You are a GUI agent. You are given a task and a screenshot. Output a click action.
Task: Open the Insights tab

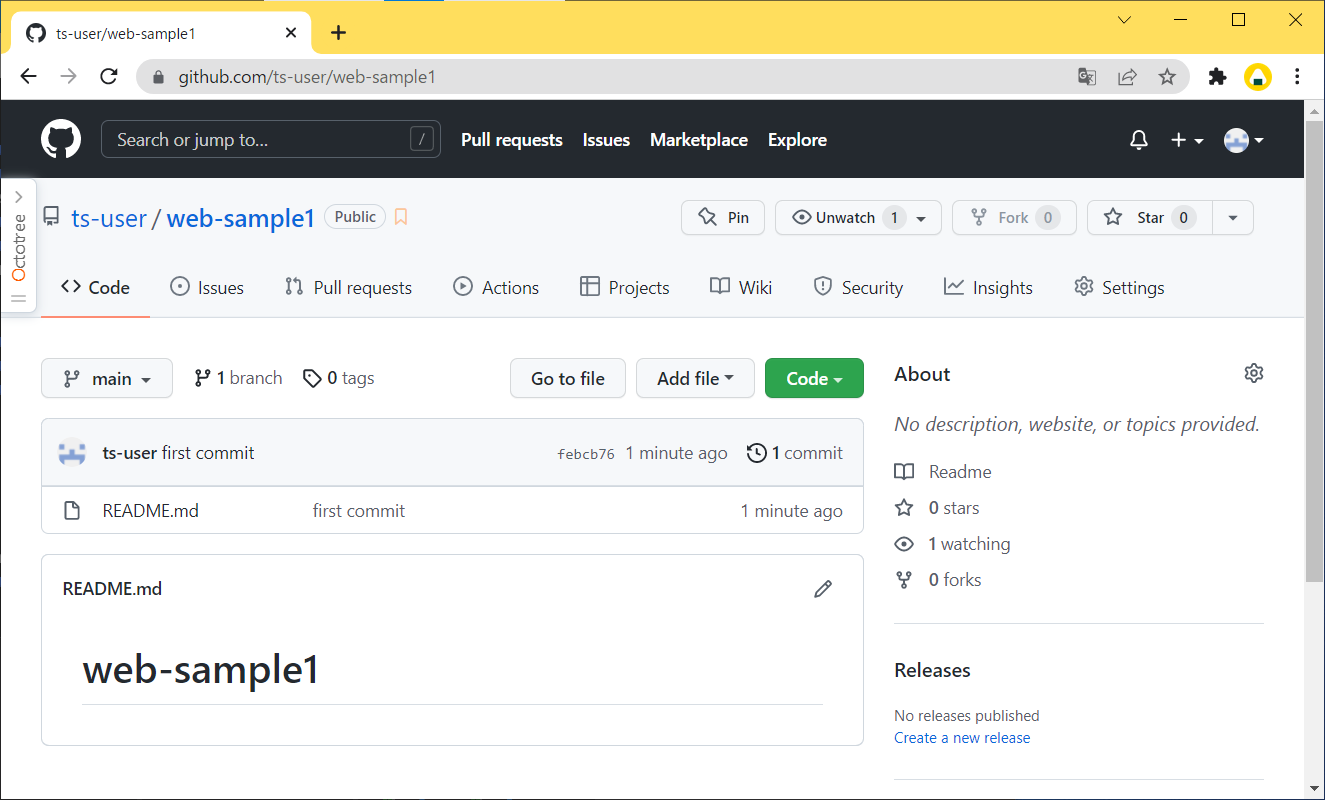pos(988,287)
